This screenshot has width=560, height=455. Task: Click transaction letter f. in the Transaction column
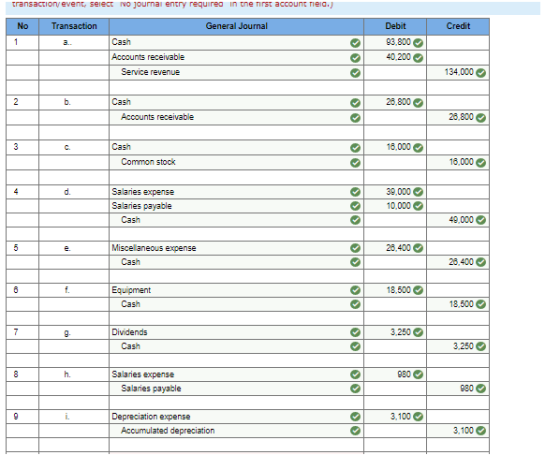click(67, 290)
